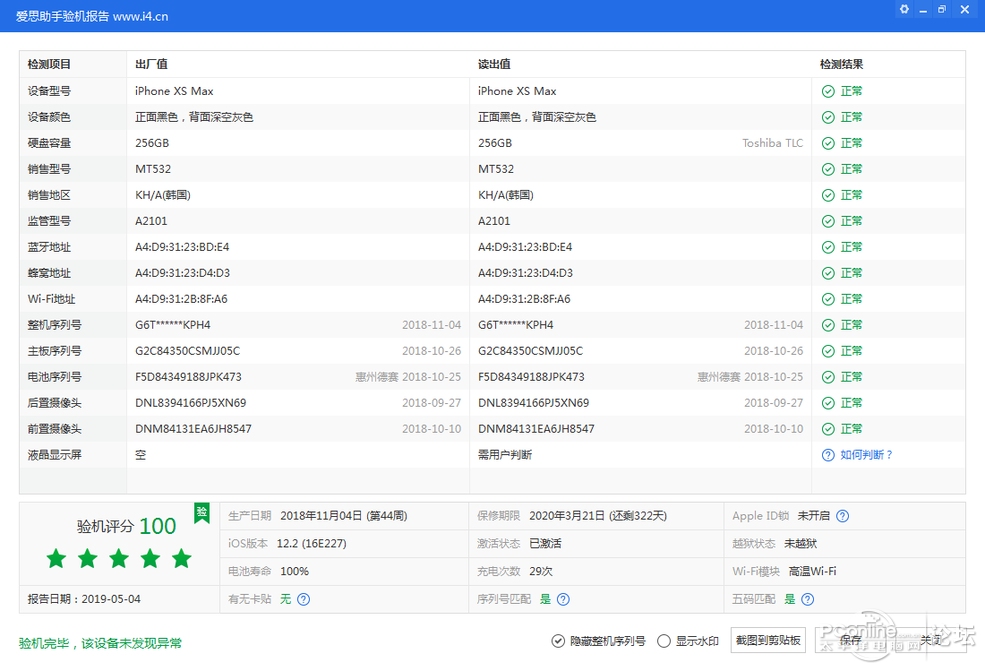The image size is (985, 671).
Task: Click green check icon in 设备型号 row
Action: click(828, 92)
